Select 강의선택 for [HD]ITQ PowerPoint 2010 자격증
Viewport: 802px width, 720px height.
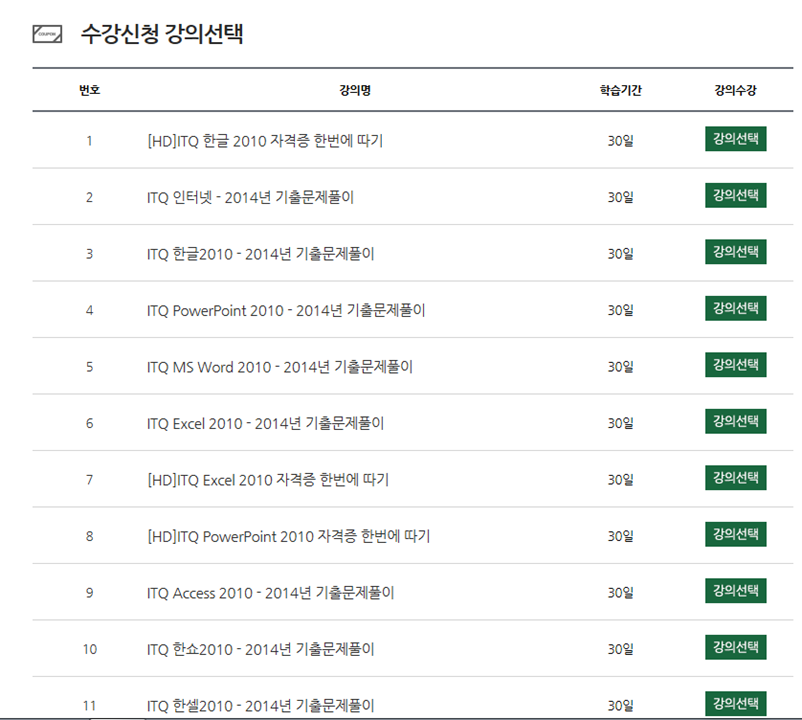735,535
